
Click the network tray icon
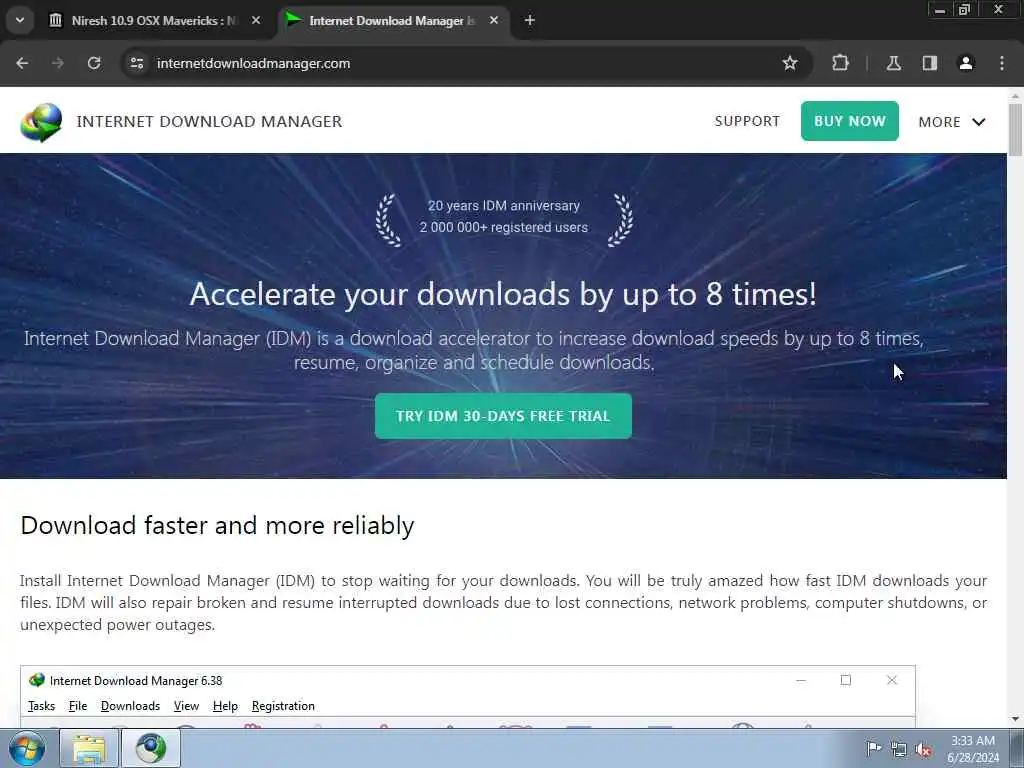tap(899, 750)
